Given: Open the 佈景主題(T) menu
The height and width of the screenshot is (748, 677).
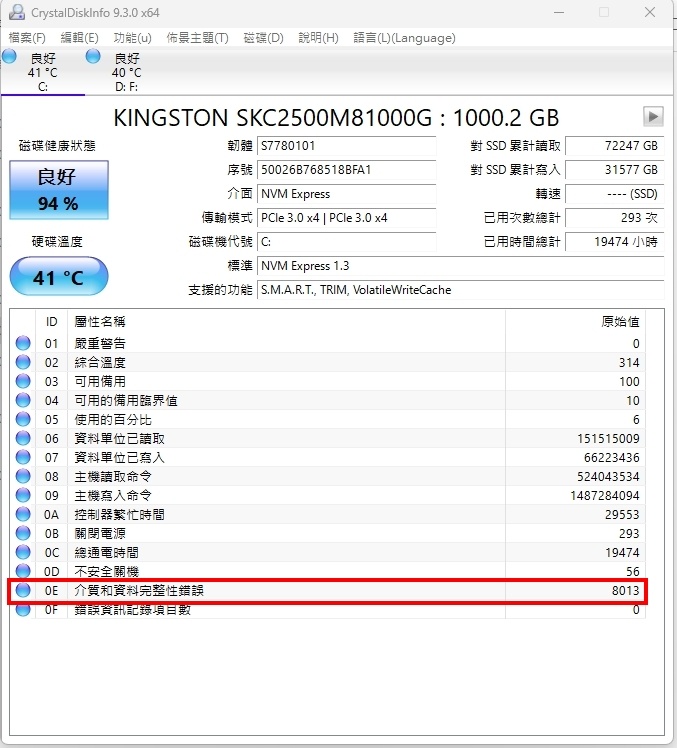Looking at the screenshot, I should pos(197,38).
